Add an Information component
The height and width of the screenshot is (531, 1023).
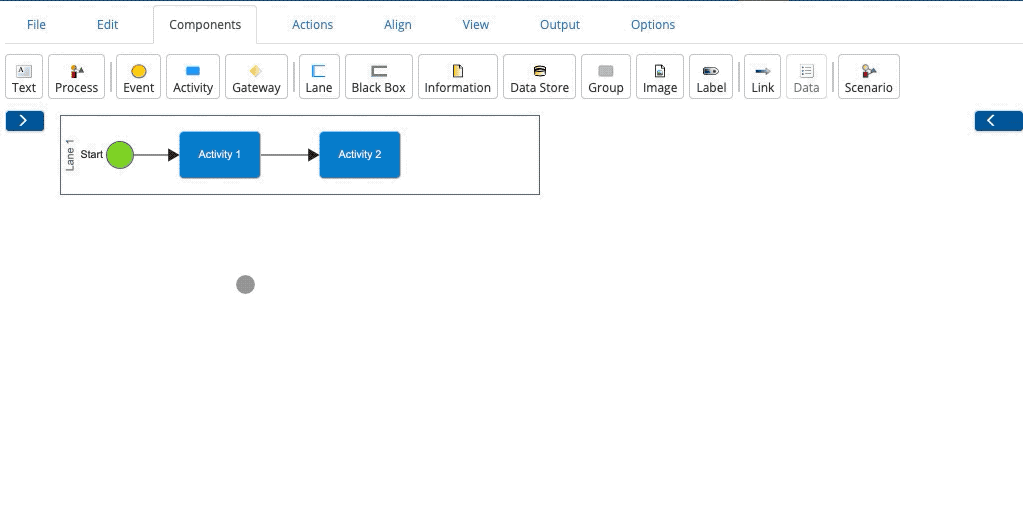pos(457,77)
